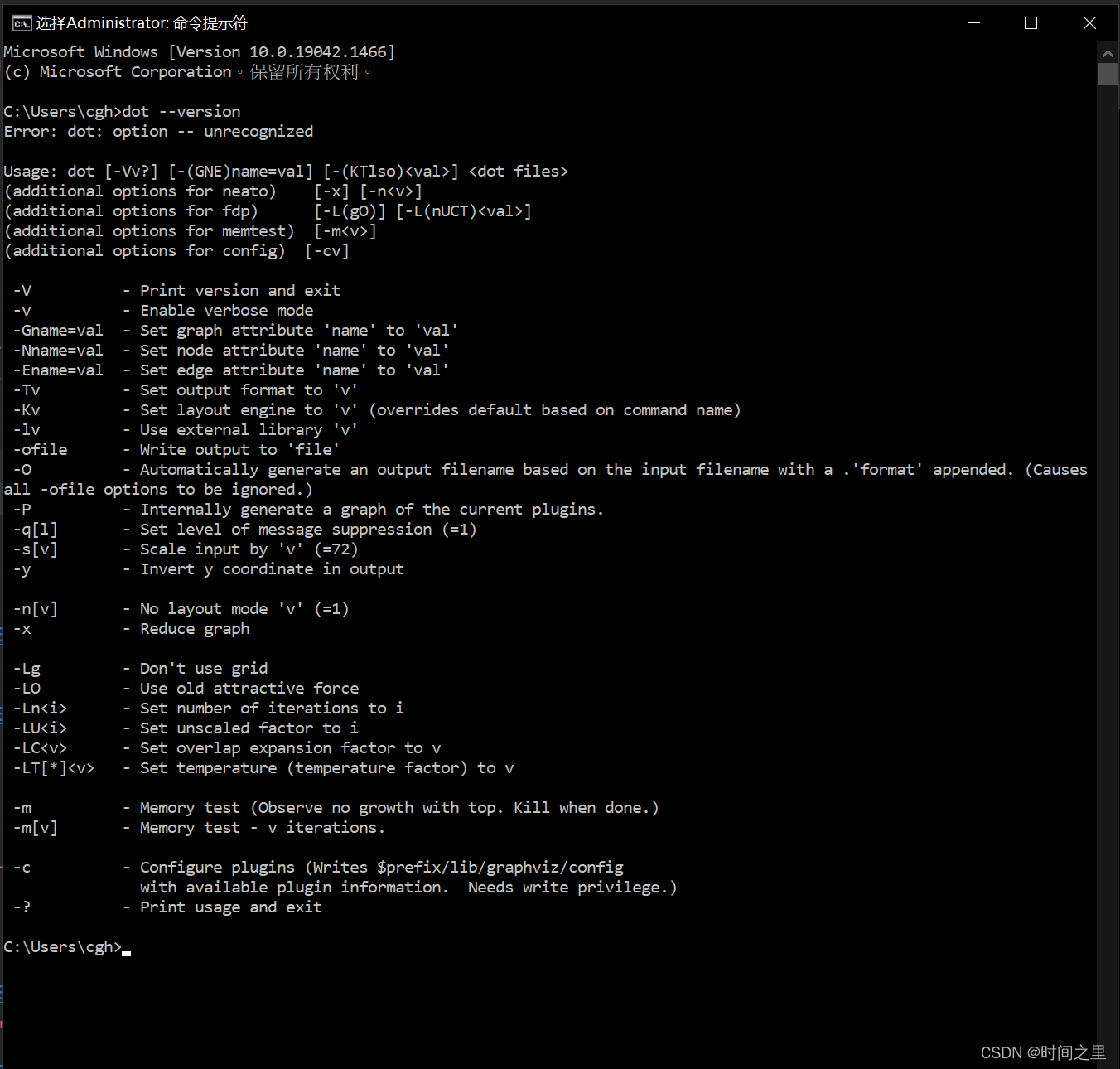This screenshot has height=1069, width=1120.
Task: Click '-lv - Use external library' line
Action: [186, 430]
